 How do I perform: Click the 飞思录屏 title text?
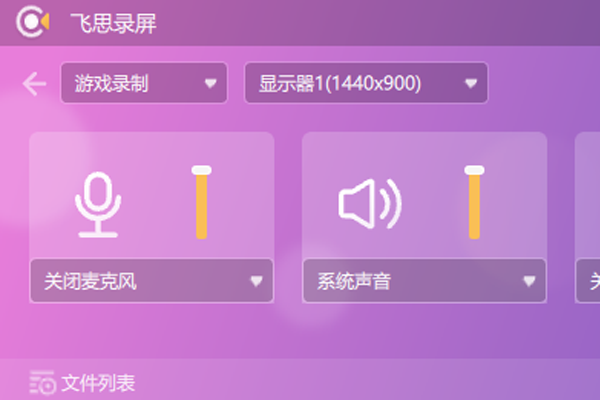click(113, 23)
